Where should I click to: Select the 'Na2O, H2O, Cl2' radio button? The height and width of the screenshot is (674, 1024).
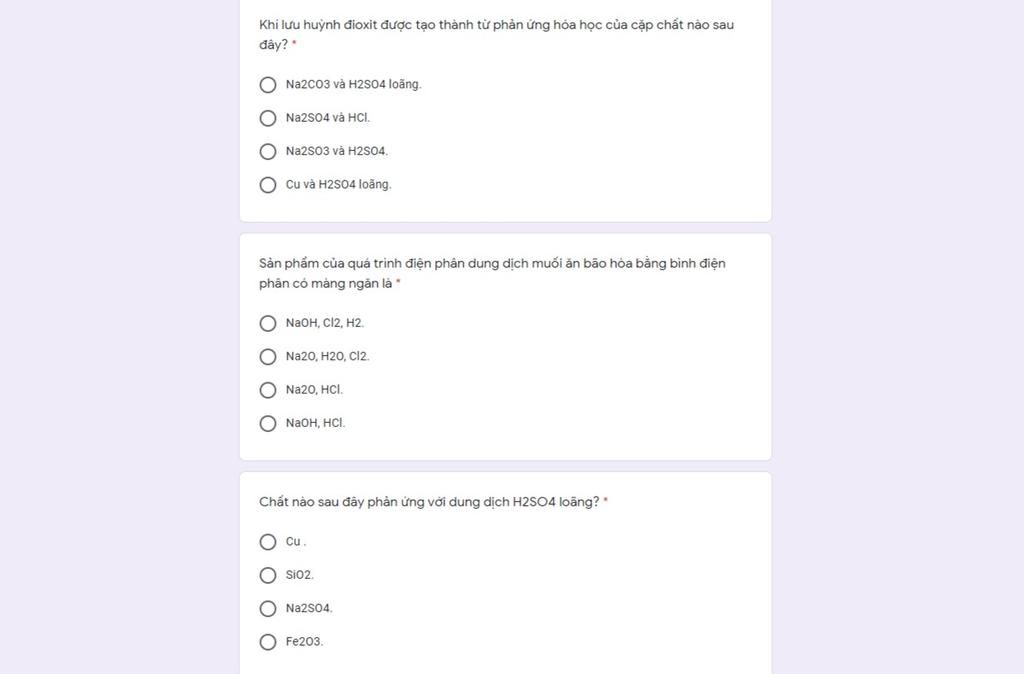268,357
